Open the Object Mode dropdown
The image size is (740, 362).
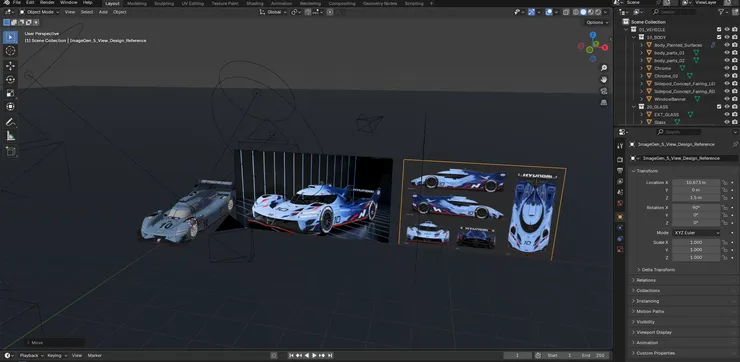point(39,12)
